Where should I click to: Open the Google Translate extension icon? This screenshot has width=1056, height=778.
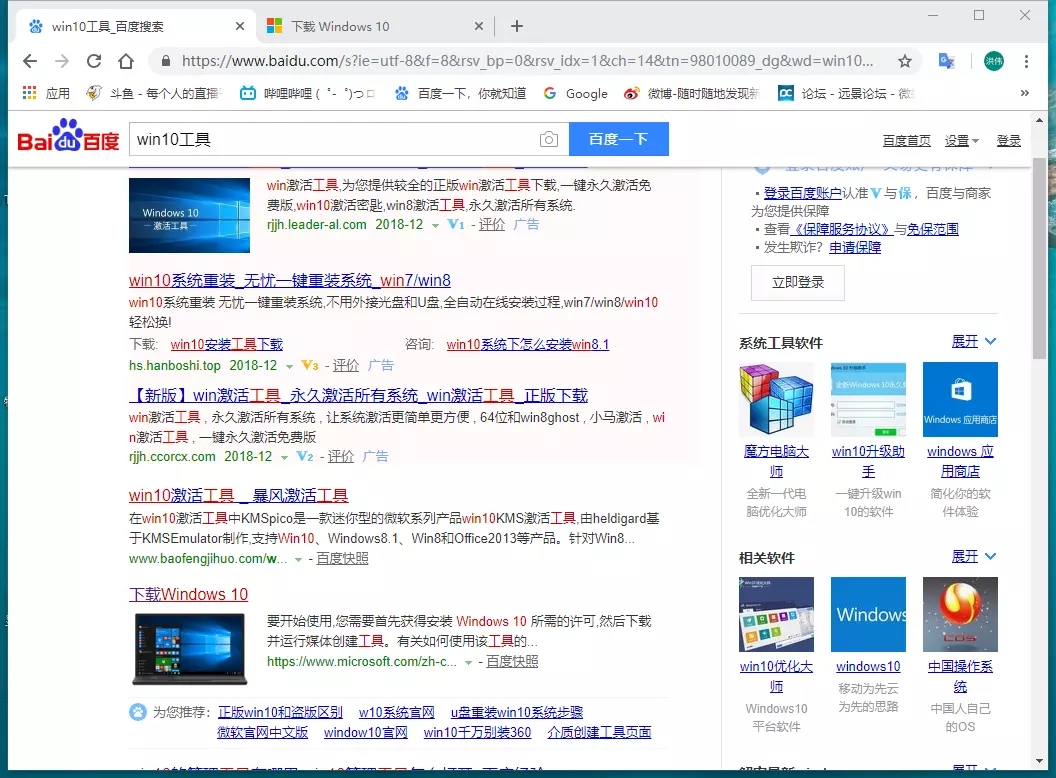946,61
